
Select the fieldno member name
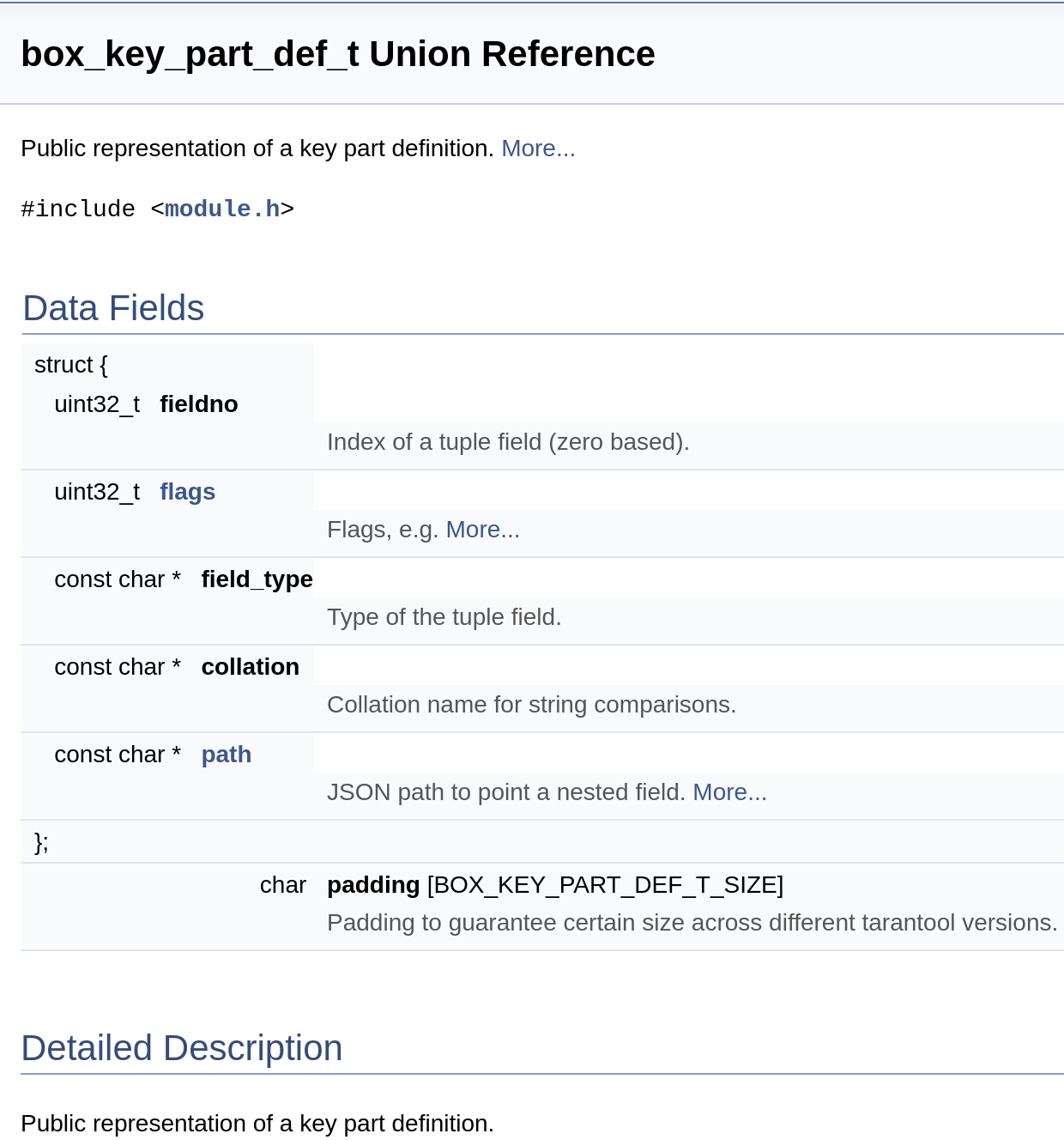tap(198, 404)
